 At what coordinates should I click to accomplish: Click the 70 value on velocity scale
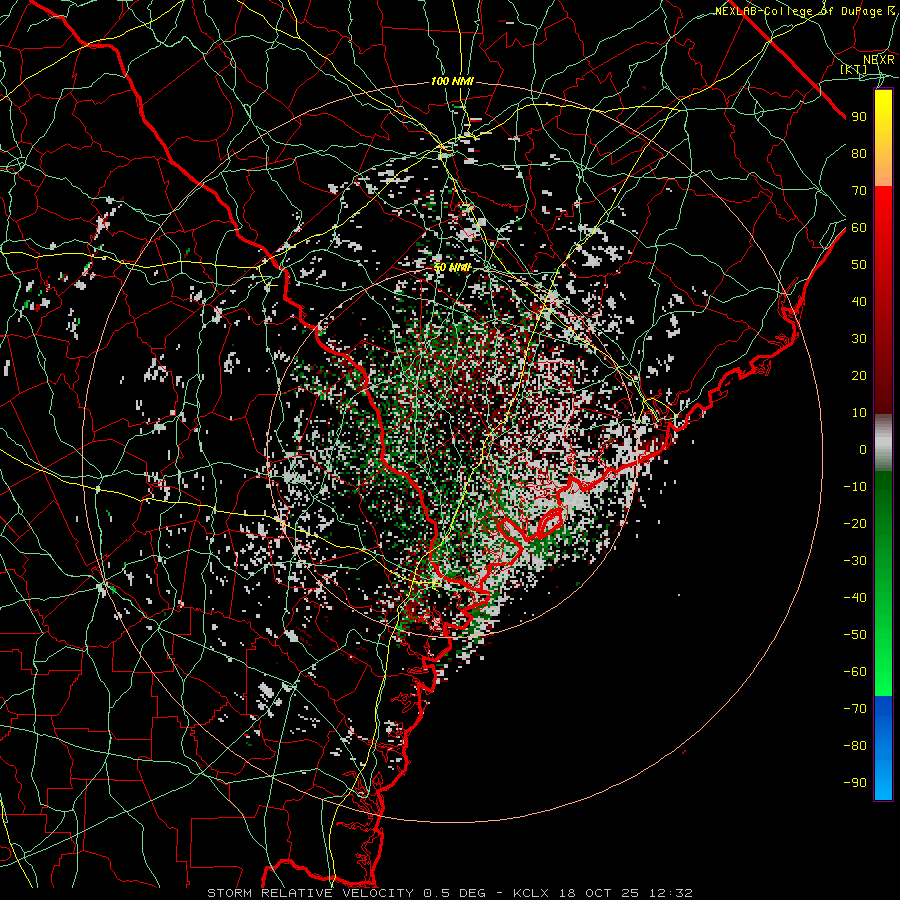tap(859, 191)
